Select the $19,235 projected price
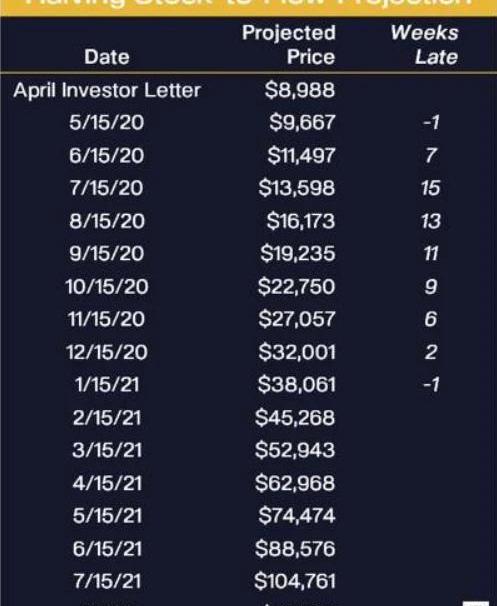 298,254
